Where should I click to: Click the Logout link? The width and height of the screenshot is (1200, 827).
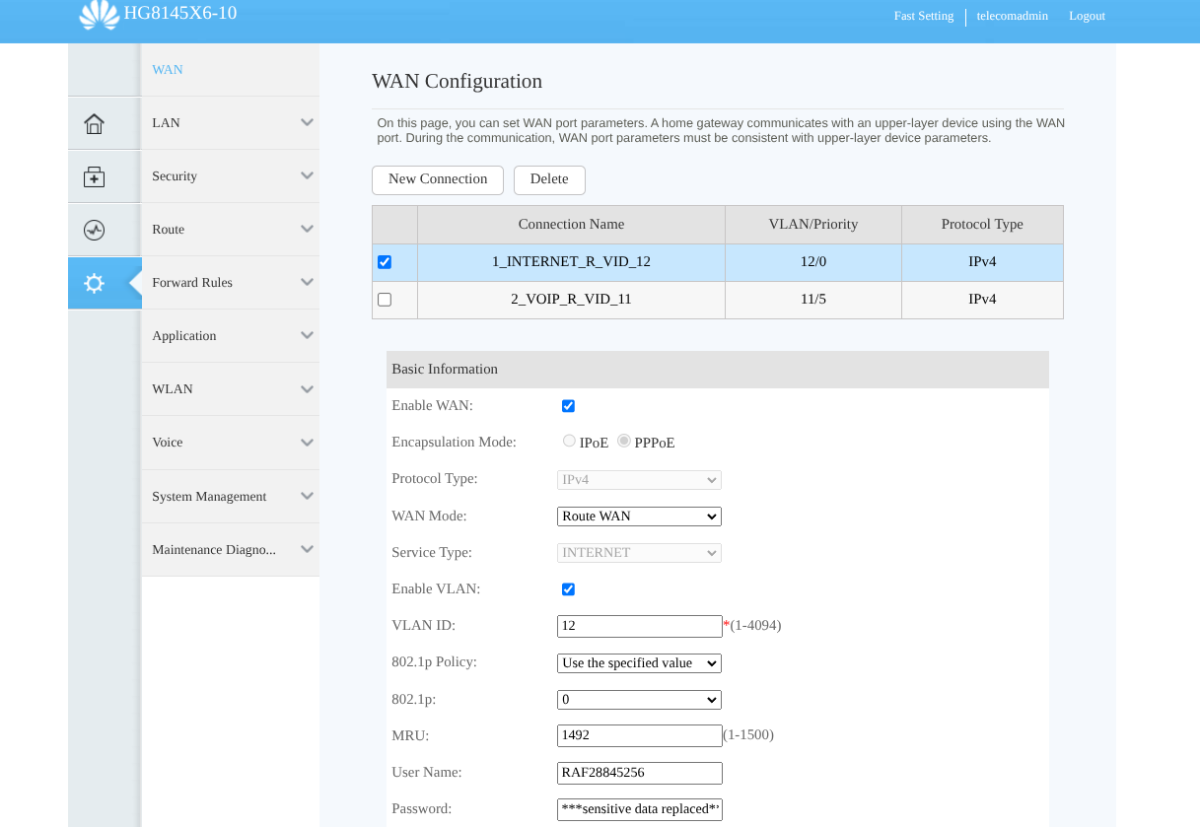[x=1087, y=16]
